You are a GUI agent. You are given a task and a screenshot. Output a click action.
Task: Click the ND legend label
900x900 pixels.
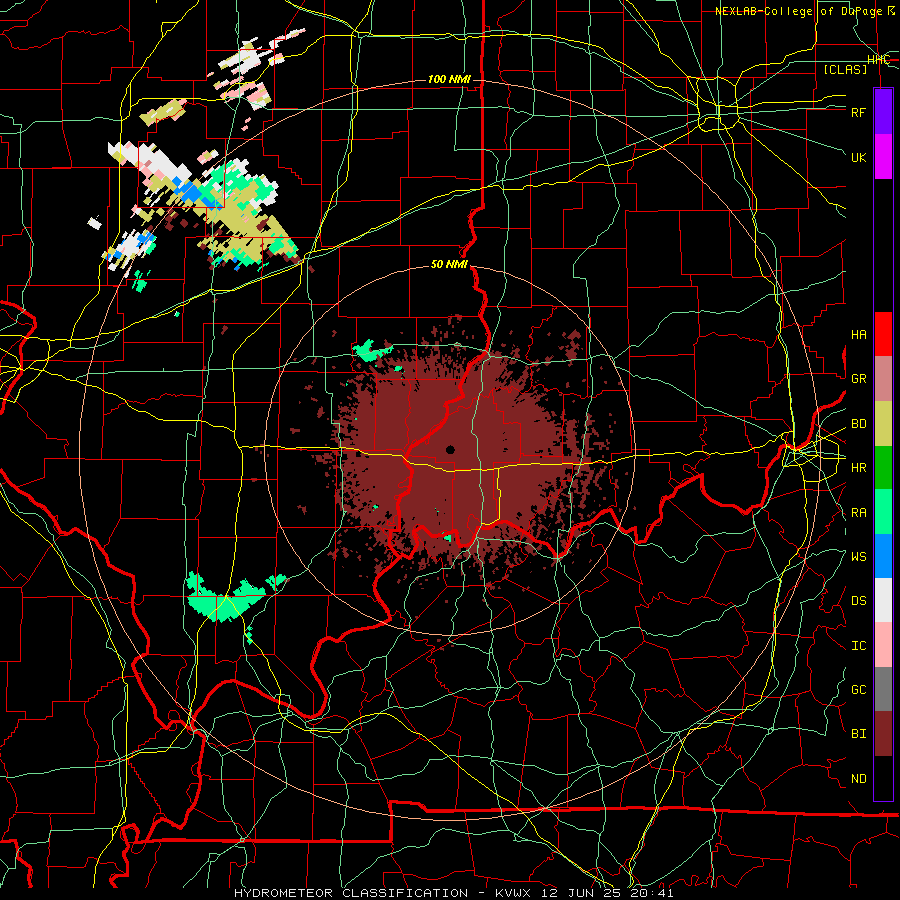pos(858,779)
